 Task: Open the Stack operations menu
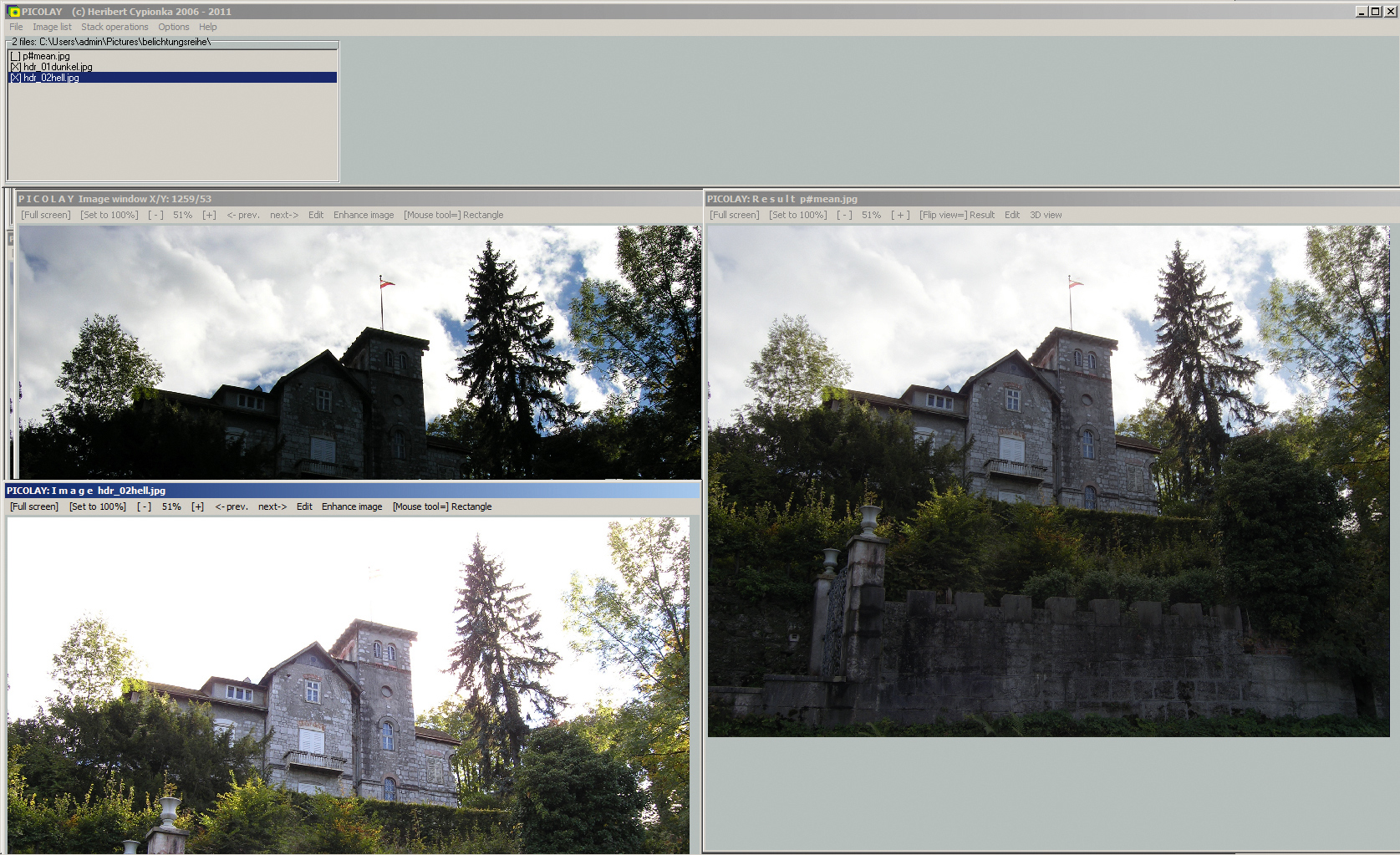tap(115, 27)
